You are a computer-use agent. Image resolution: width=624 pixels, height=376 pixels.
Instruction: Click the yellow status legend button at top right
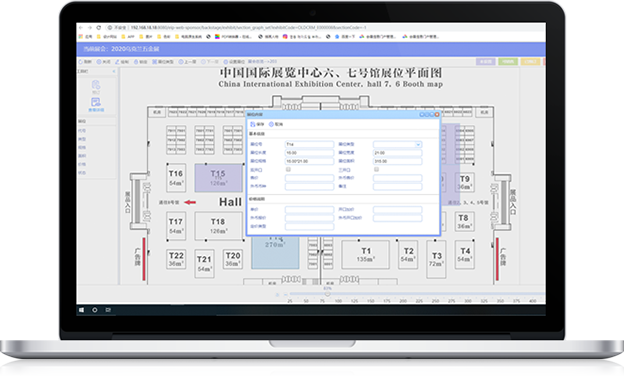(x=530, y=62)
